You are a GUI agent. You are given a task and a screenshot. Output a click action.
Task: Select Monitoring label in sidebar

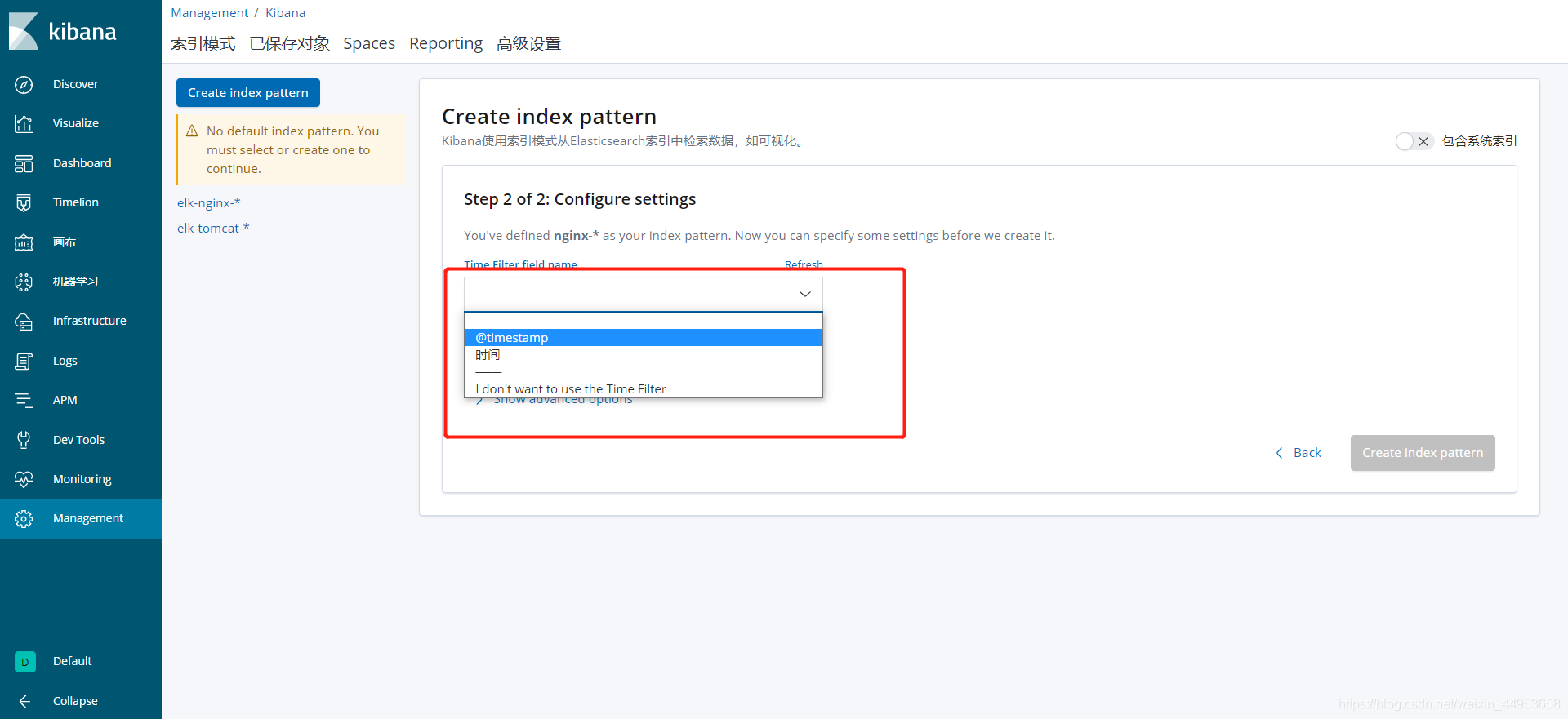[82, 479]
